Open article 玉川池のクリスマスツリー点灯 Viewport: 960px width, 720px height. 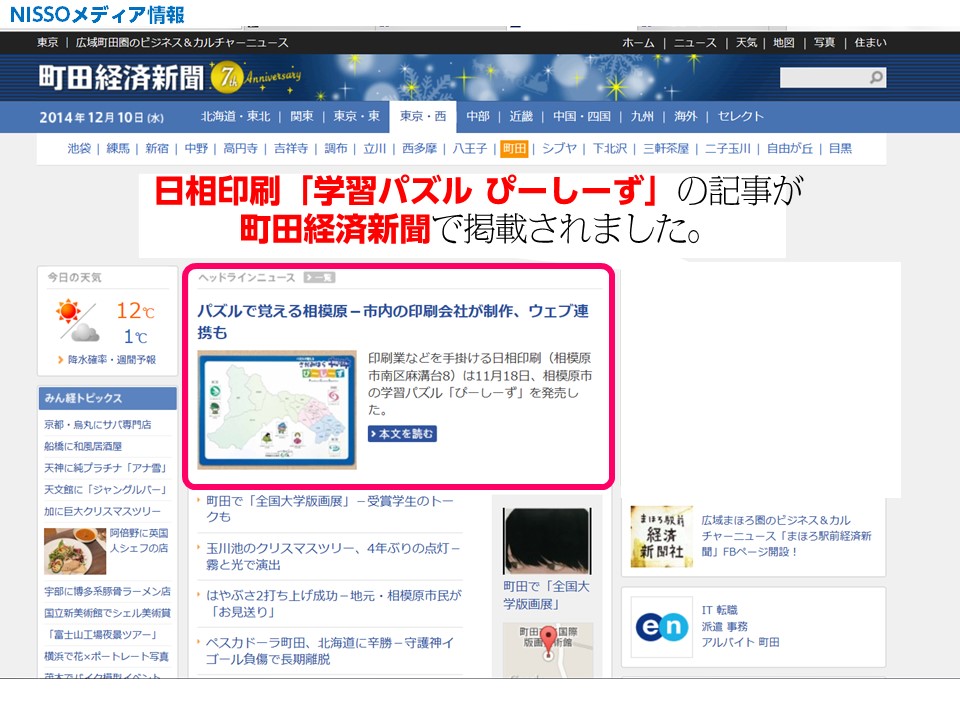click(x=333, y=556)
